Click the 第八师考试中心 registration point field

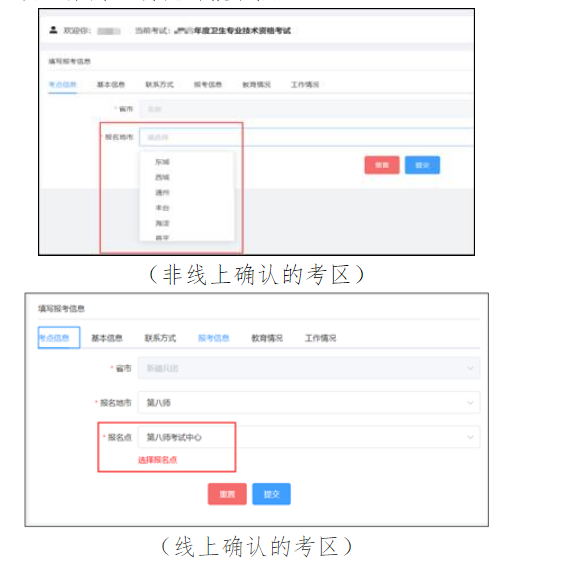click(x=309, y=437)
